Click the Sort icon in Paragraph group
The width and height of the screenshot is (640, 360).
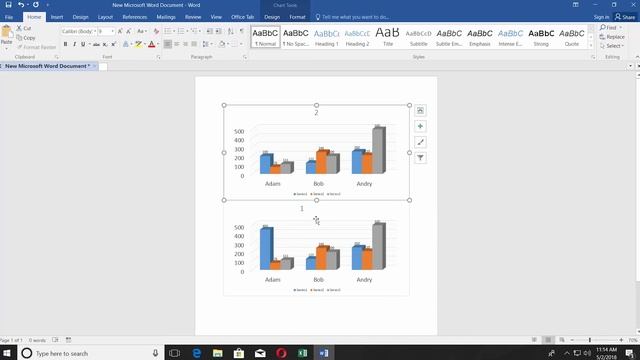[x=231, y=31]
